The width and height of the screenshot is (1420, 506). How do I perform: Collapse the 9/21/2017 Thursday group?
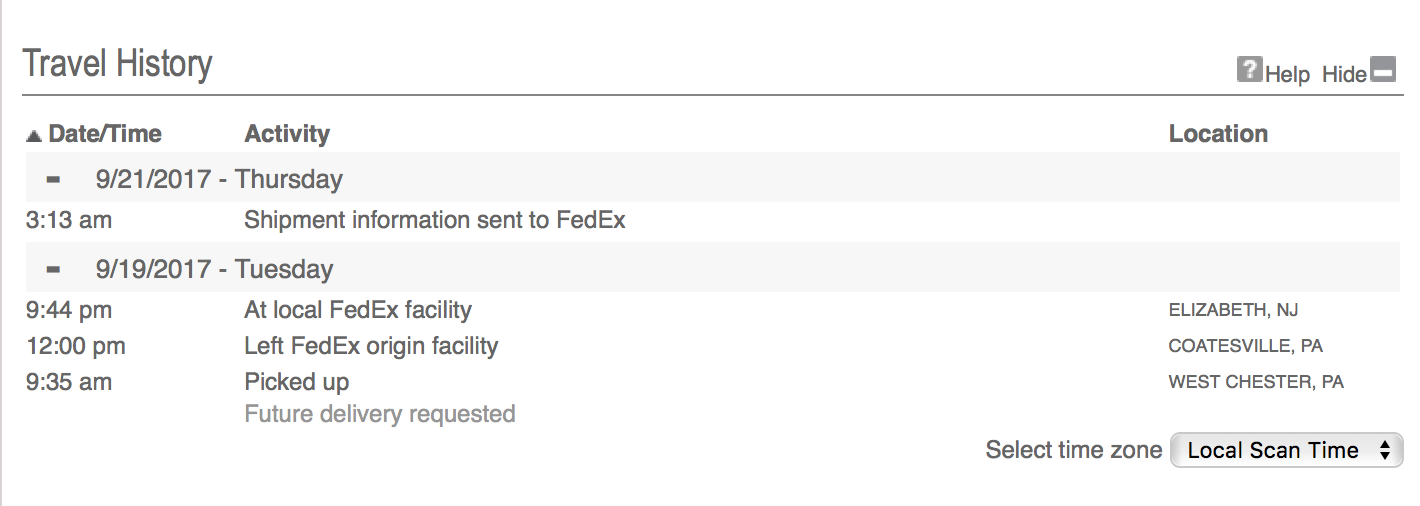53,180
